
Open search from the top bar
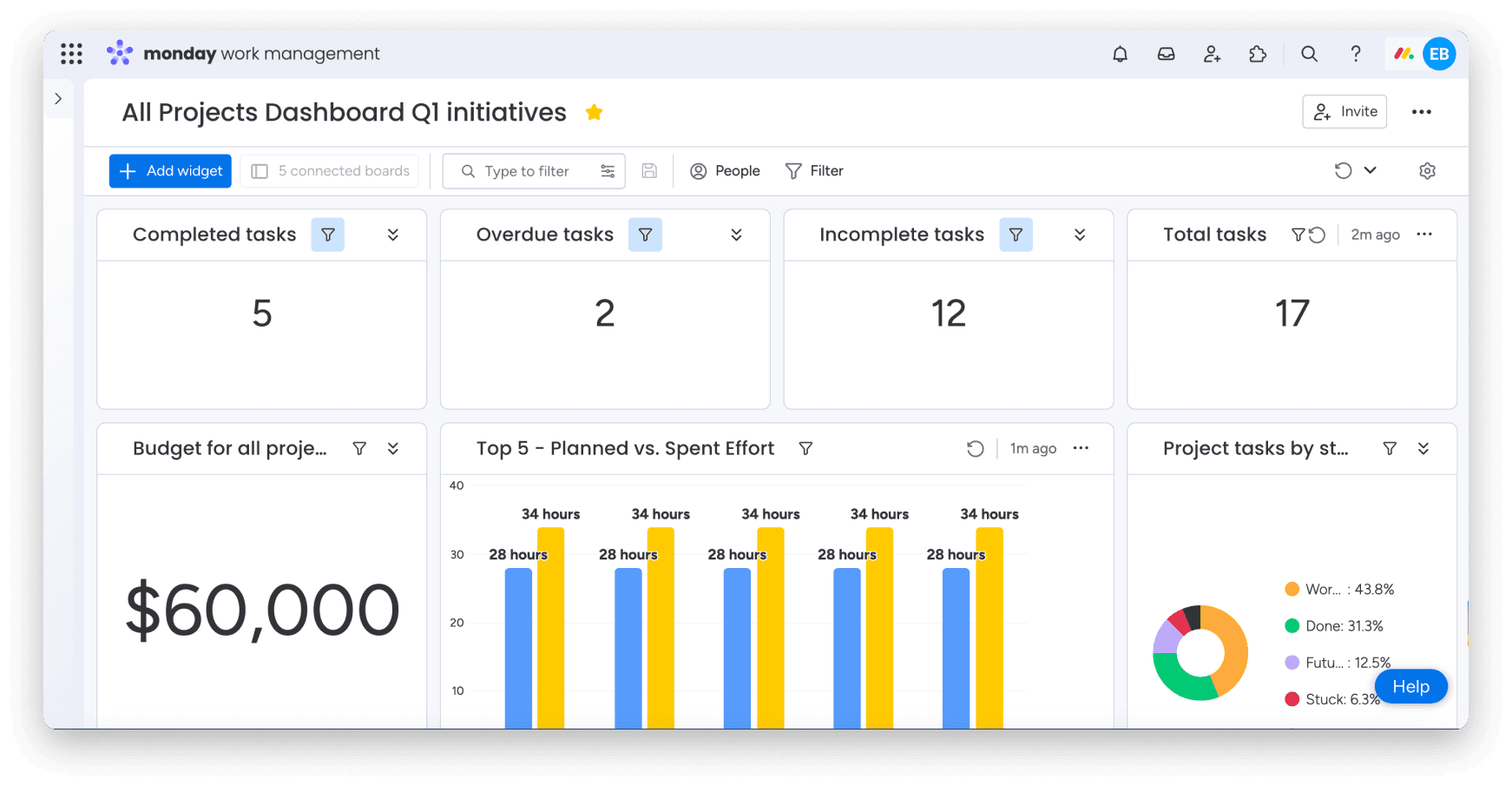(x=1309, y=53)
